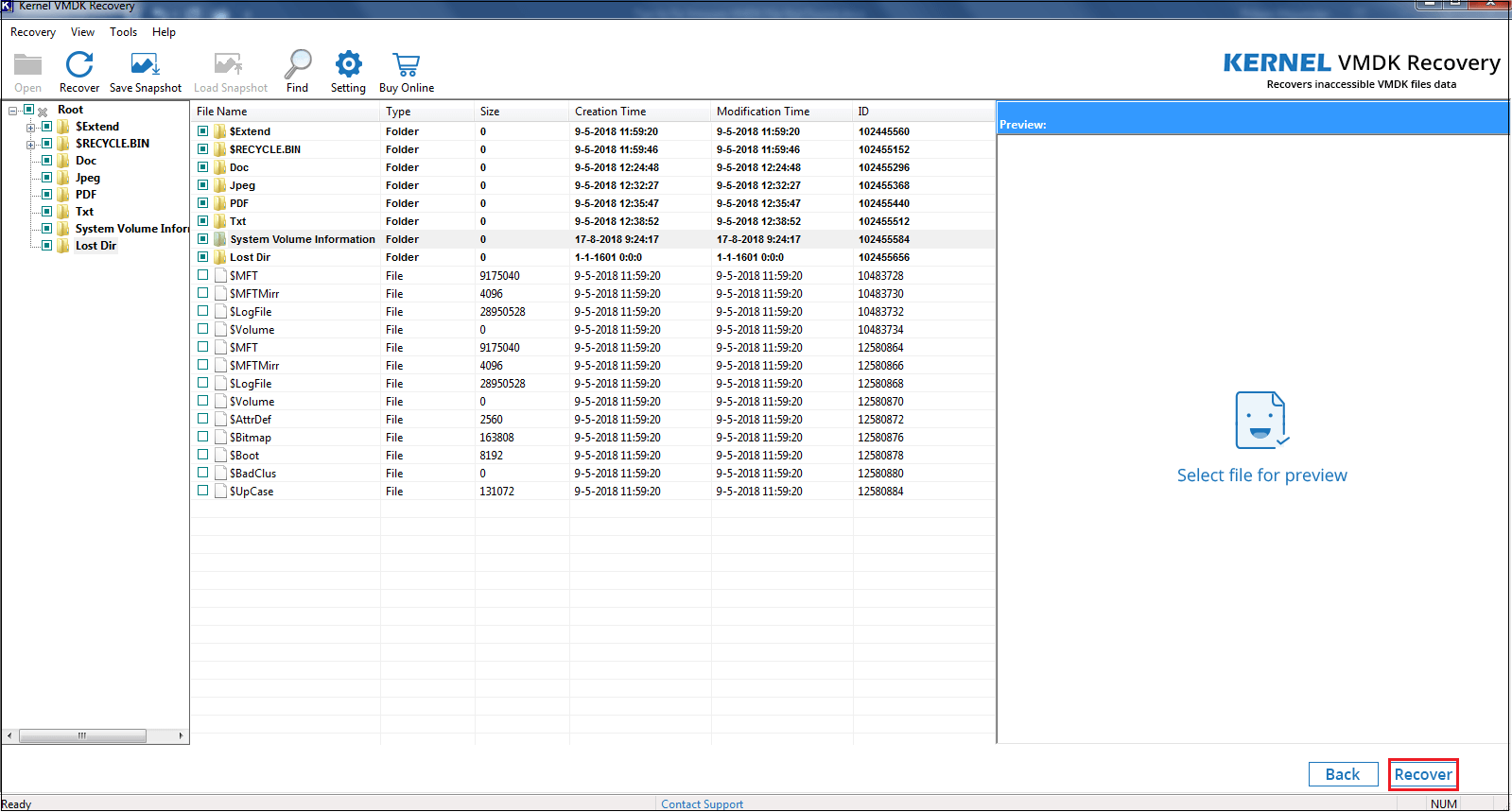Click the Save Snapshot toolbar icon

(145, 64)
